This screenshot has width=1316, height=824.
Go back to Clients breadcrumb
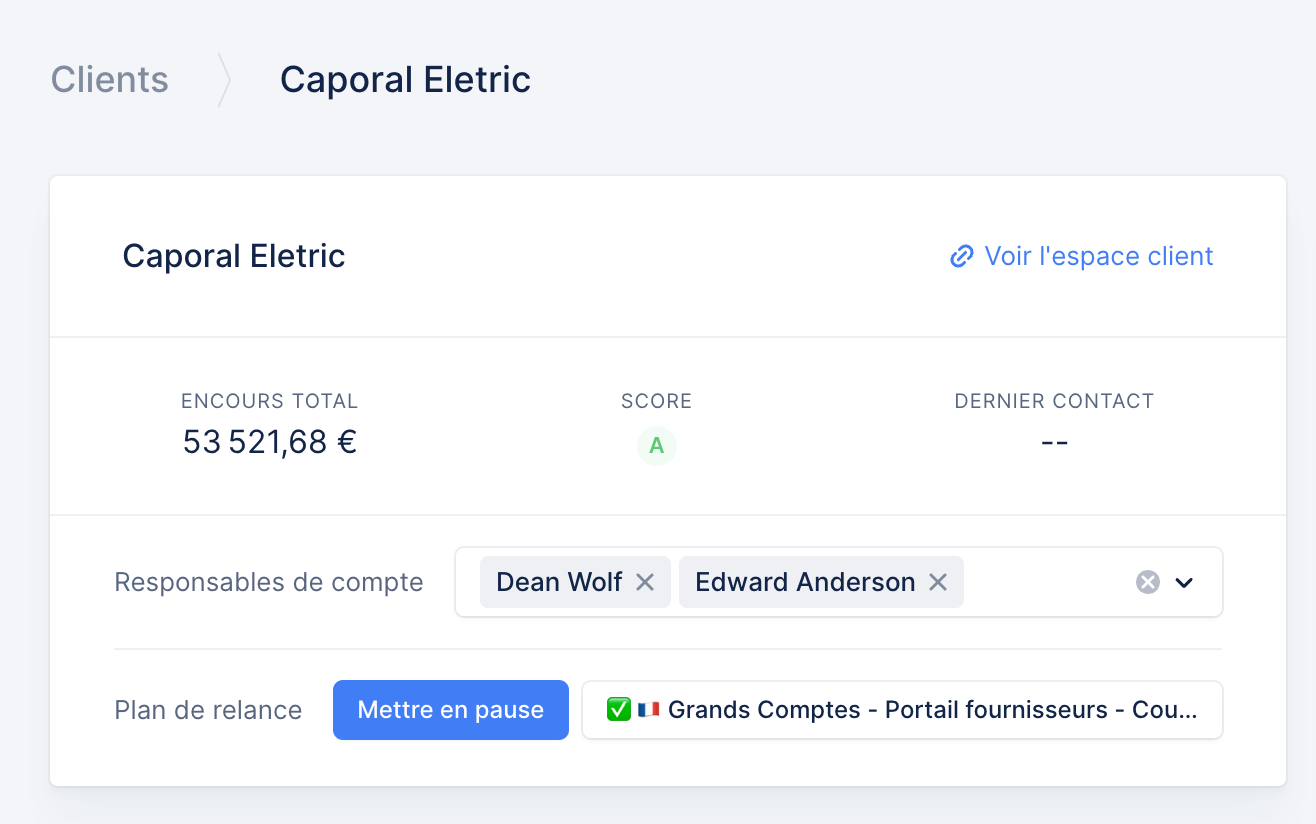(x=110, y=79)
